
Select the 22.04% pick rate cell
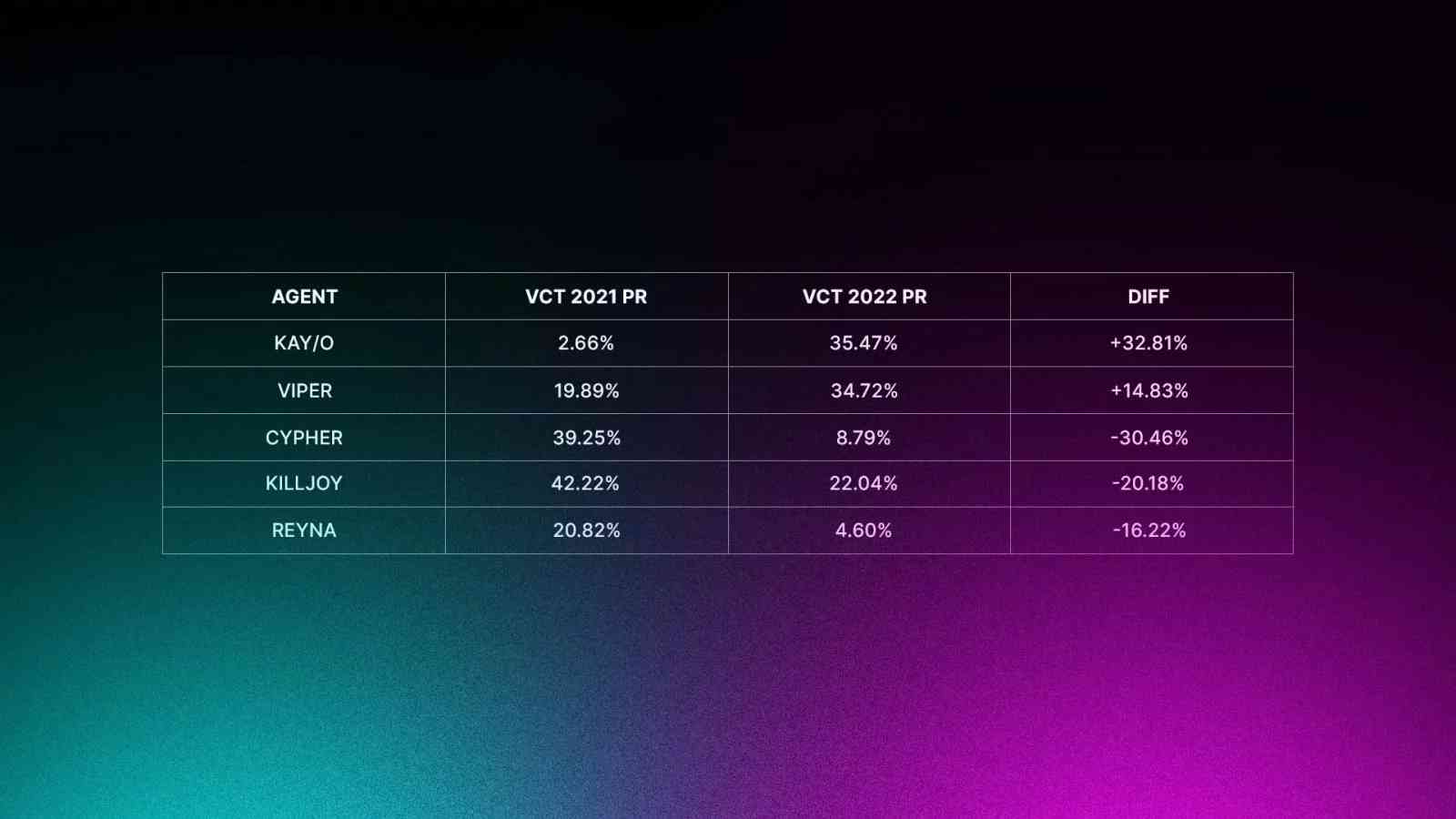point(864,483)
